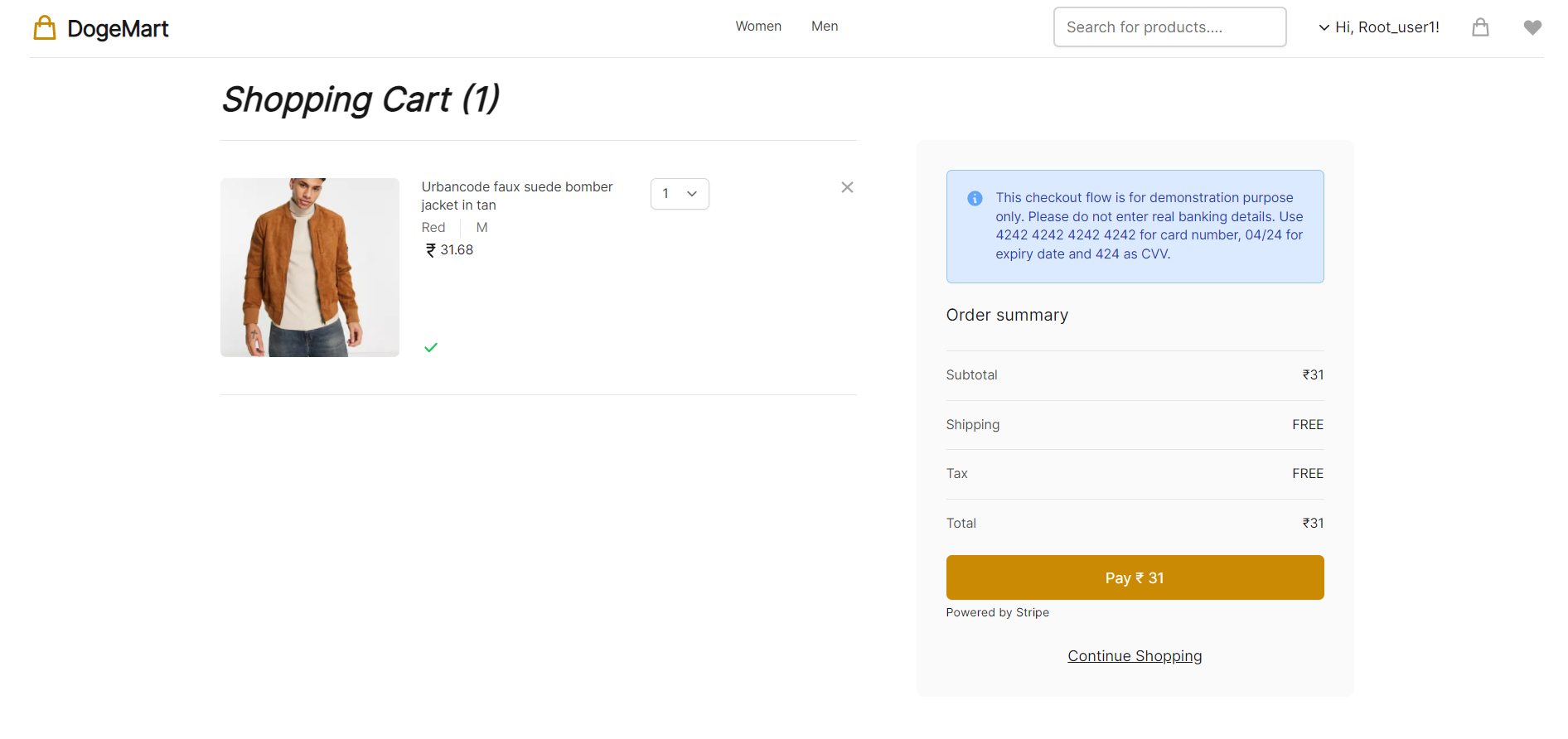Click the M size label on item
This screenshot has height=739, width=1568.
482,228
